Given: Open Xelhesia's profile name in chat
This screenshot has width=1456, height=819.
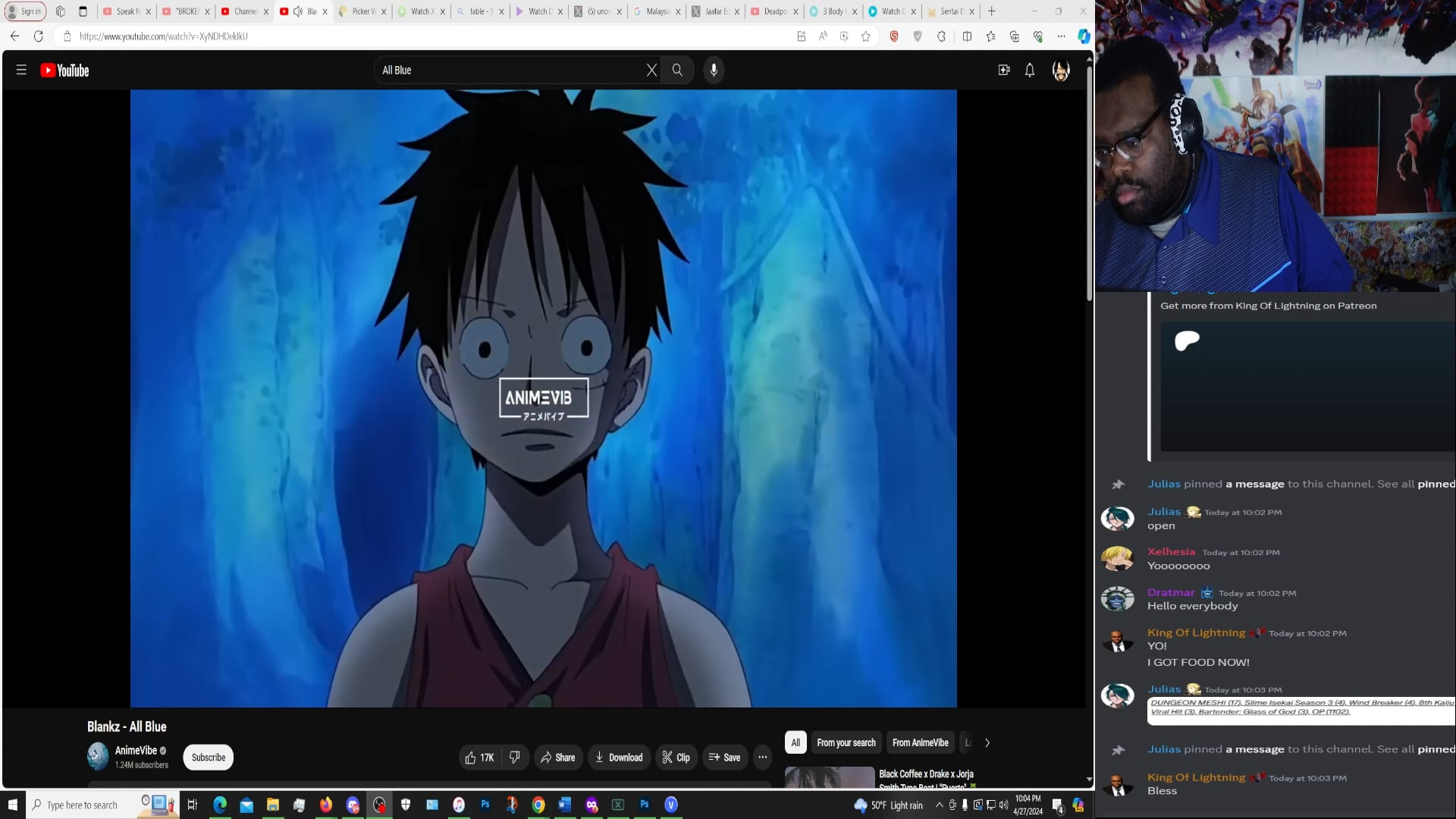Looking at the screenshot, I should [x=1171, y=552].
